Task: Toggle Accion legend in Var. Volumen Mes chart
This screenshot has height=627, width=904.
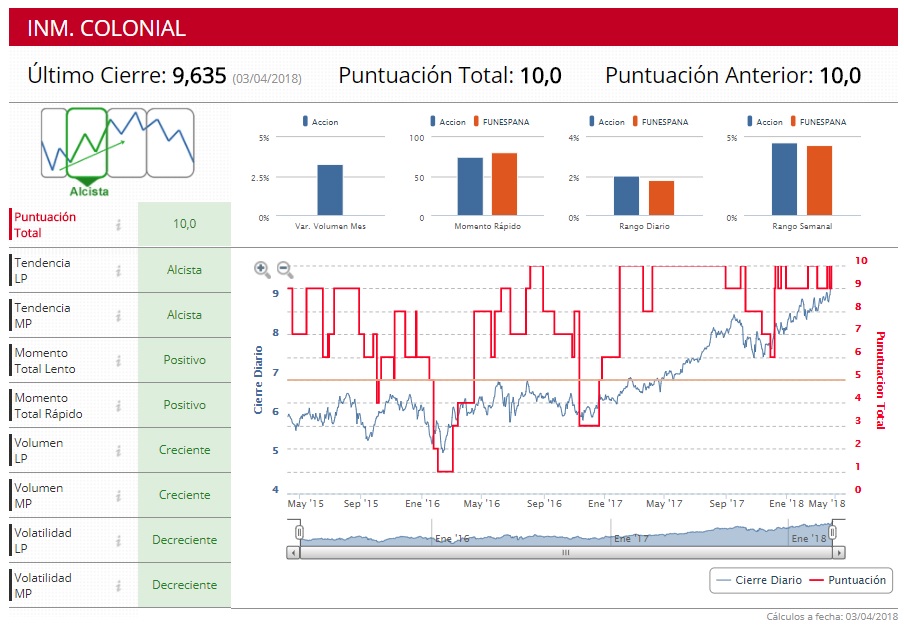Action: (321, 122)
